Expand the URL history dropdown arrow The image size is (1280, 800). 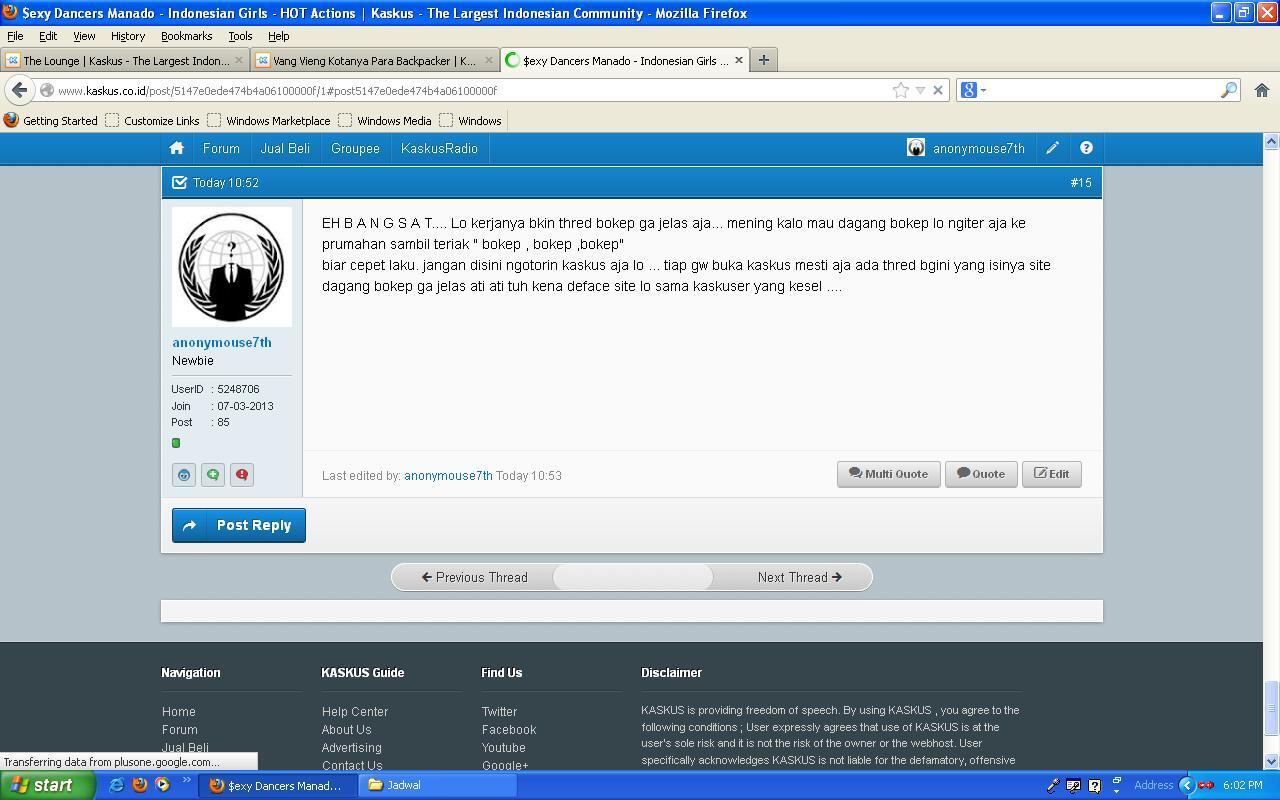coord(920,90)
